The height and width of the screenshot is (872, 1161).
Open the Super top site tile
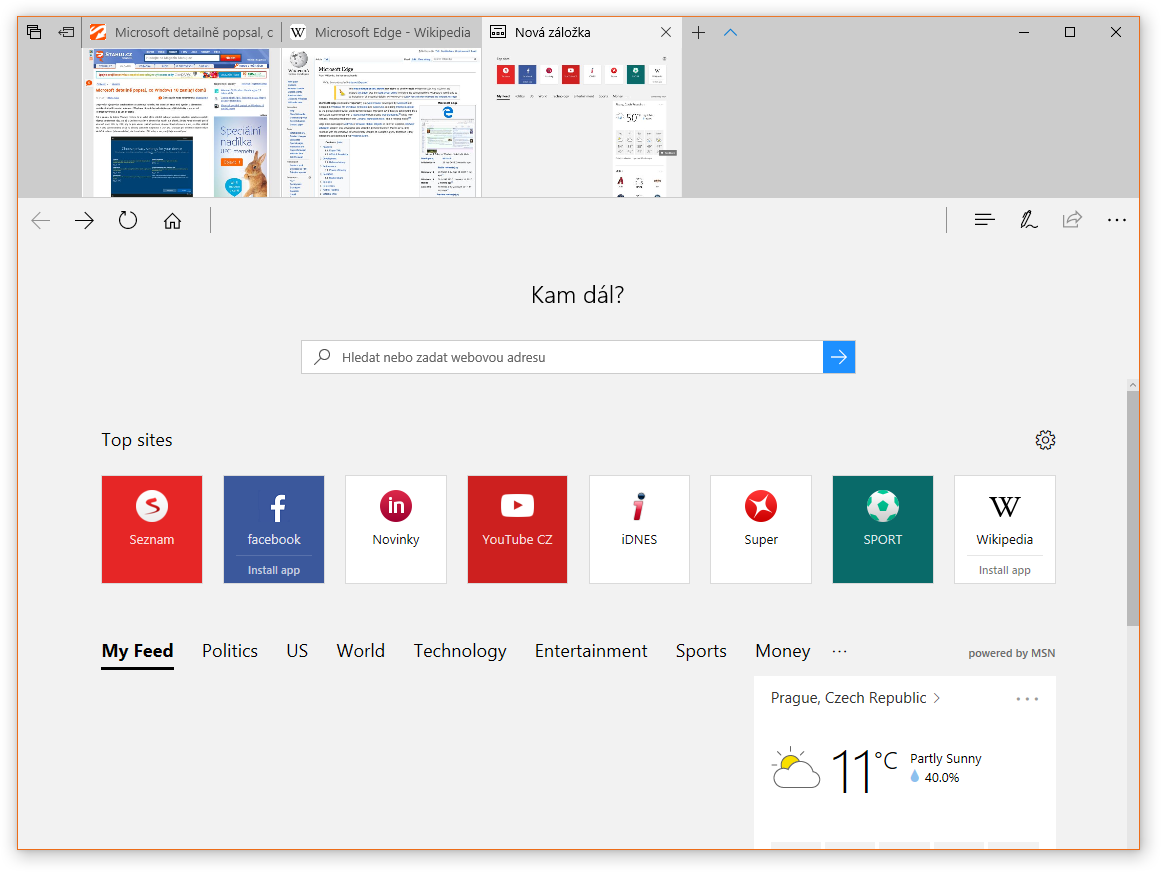pyautogui.click(x=761, y=529)
